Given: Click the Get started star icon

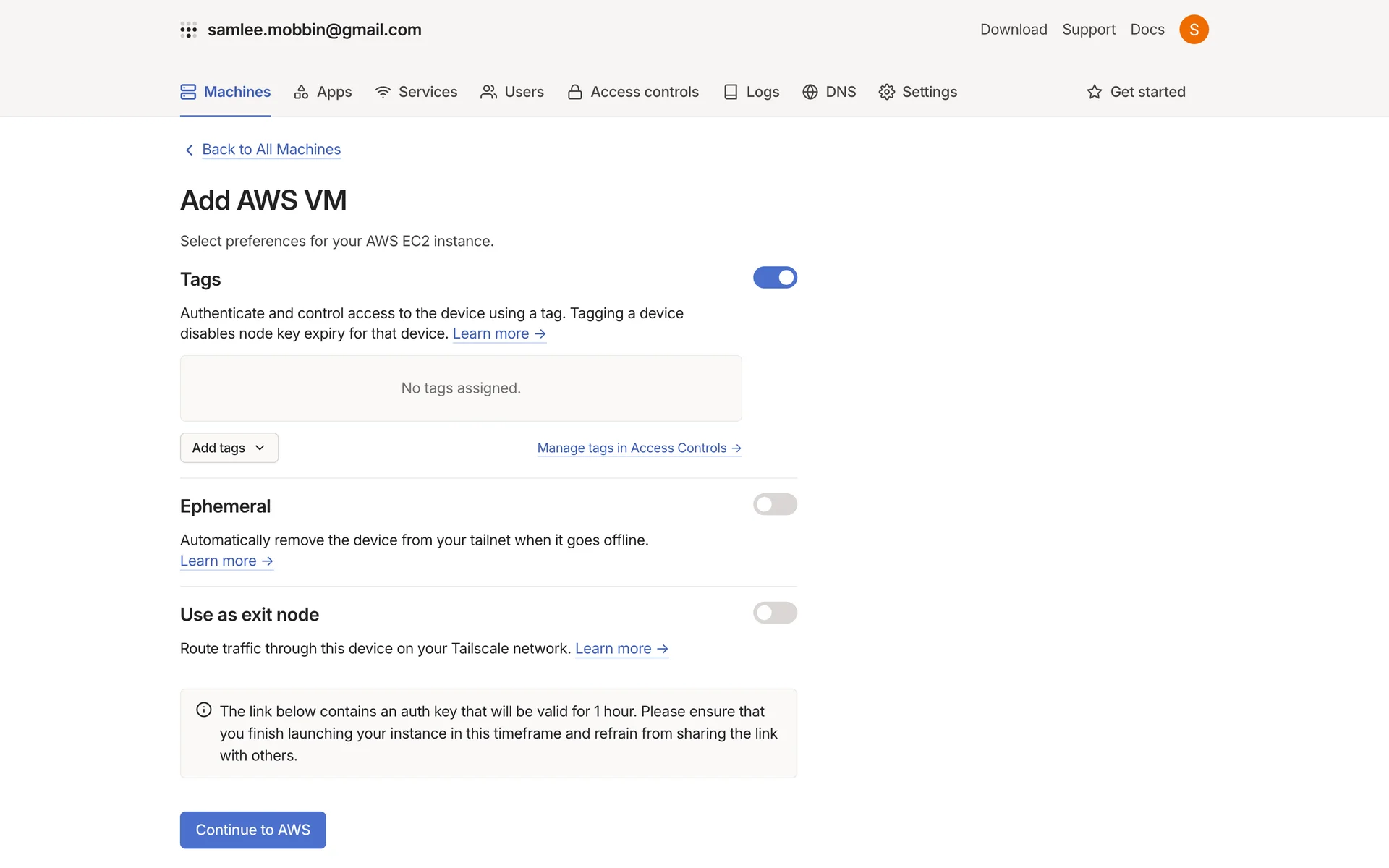Looking at the screenshot, I should pyautogui.click(x=1094, y=92).
